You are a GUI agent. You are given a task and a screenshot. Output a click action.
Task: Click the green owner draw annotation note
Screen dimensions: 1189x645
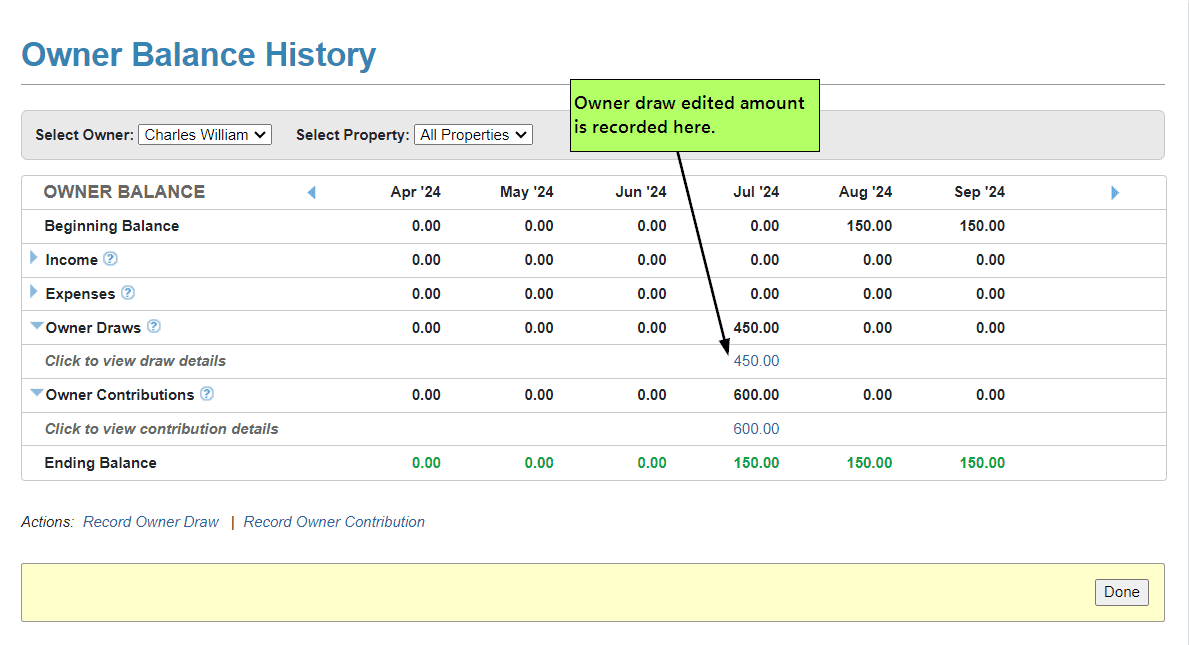(x=694, y=116)
